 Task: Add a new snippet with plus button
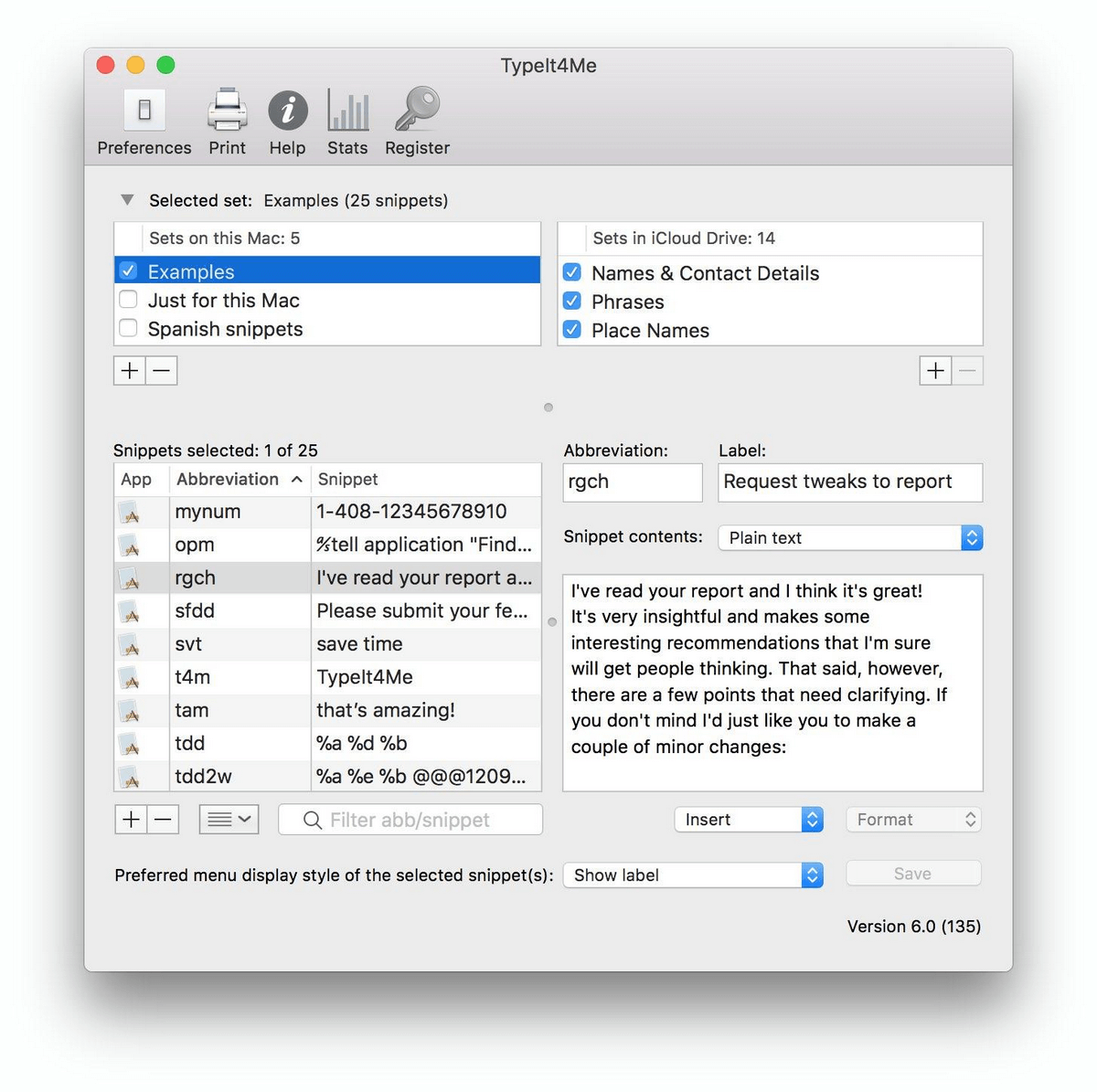pyautogui.click(x=131, y=820)
